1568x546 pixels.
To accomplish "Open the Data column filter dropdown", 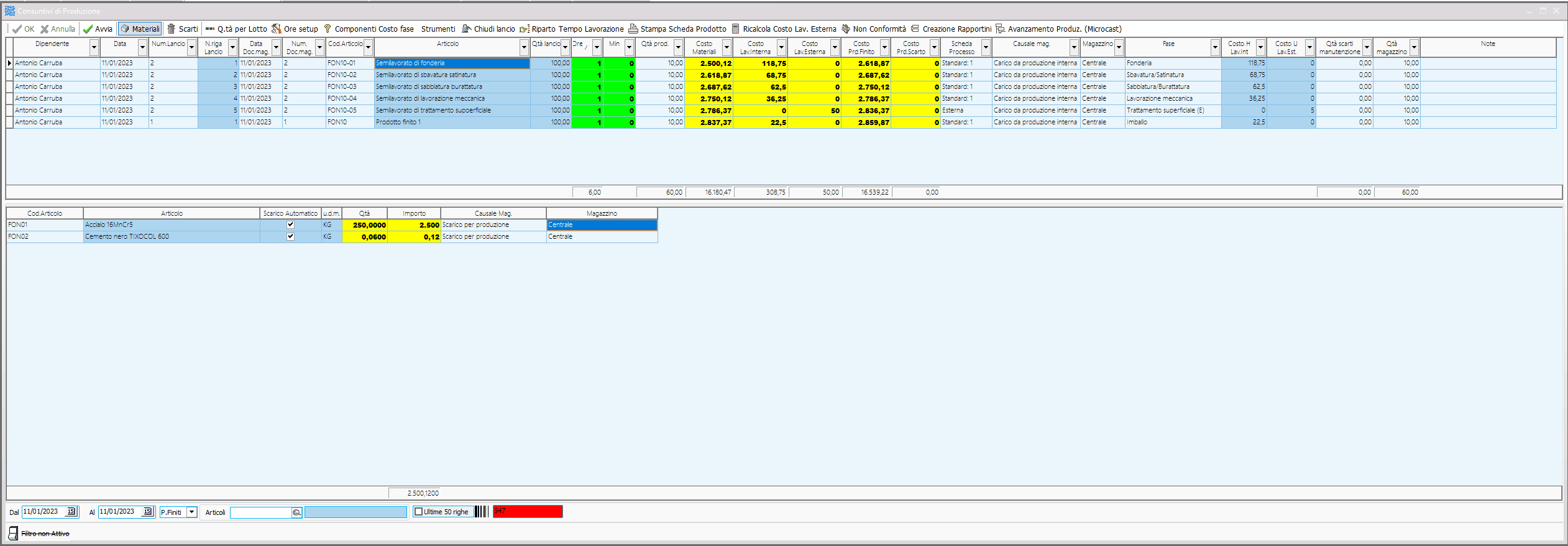I will click(x=142, y=47).
